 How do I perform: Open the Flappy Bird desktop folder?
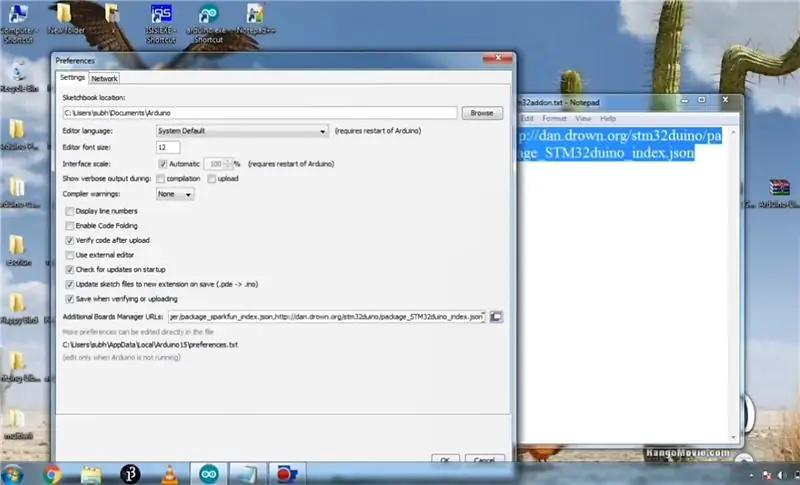[18, 309]
